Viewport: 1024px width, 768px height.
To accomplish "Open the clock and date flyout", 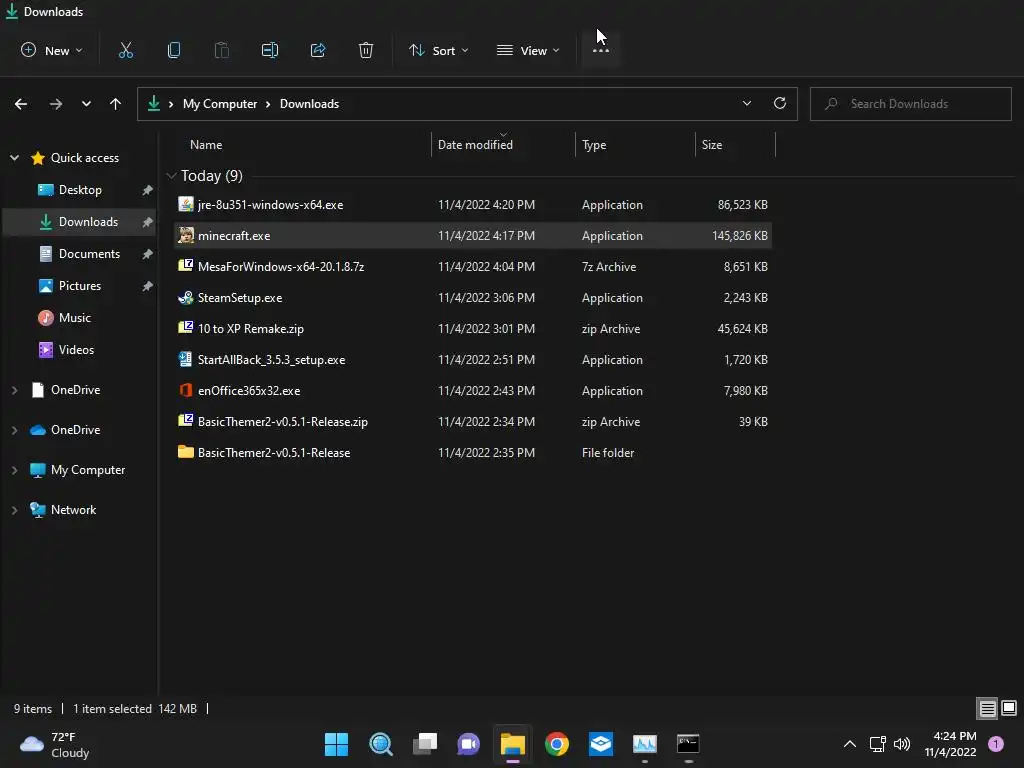I will pos(951,744).
